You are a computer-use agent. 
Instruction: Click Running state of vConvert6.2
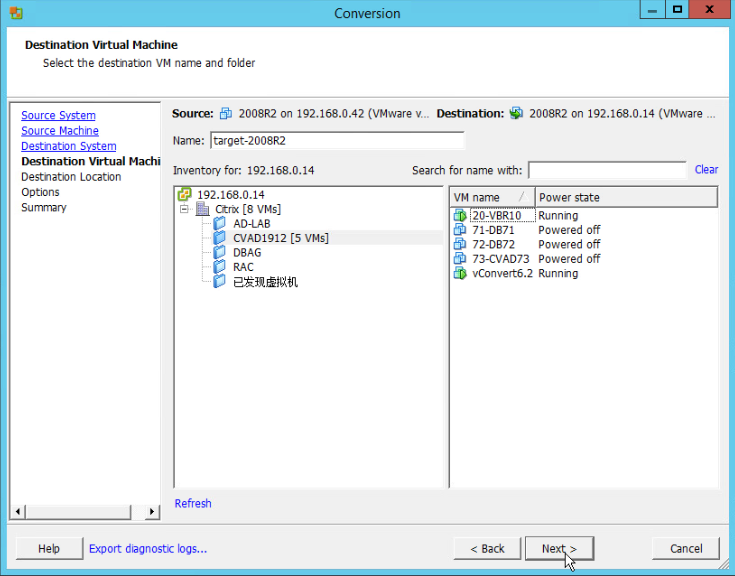pos(558,273)
